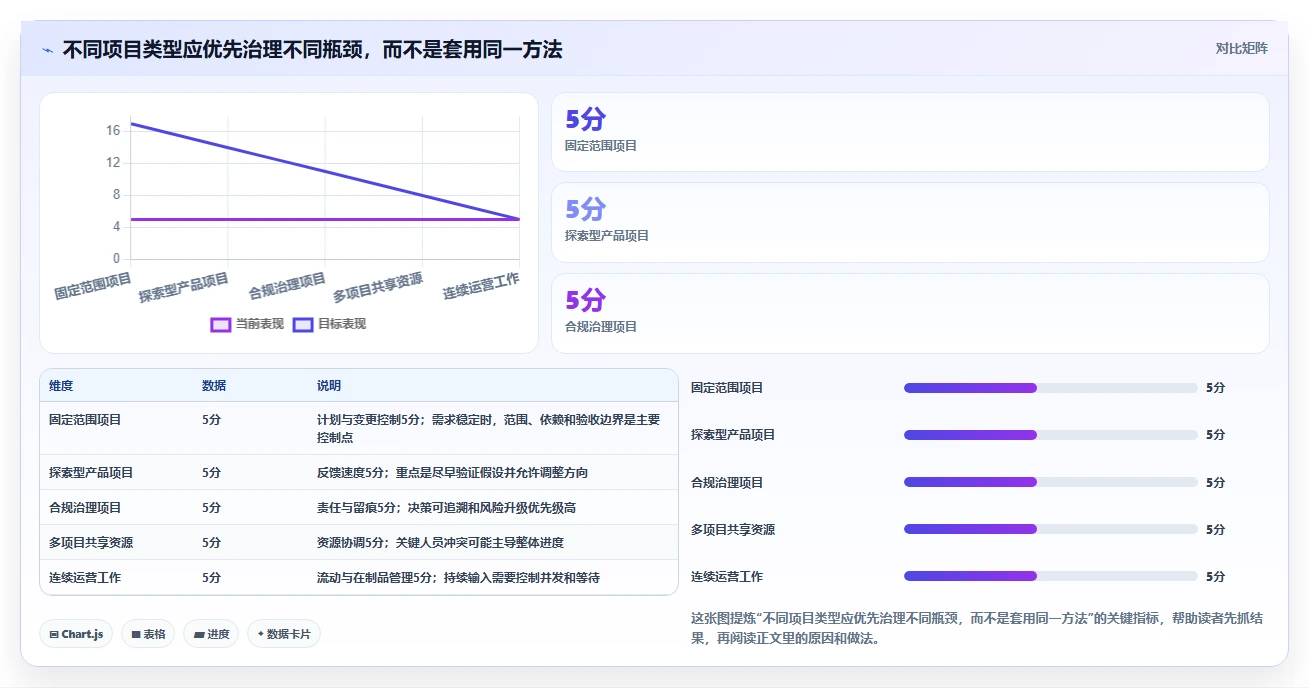Click the 12 value on chart y-axis
The image size is (1309, 688).
(113, 162)
